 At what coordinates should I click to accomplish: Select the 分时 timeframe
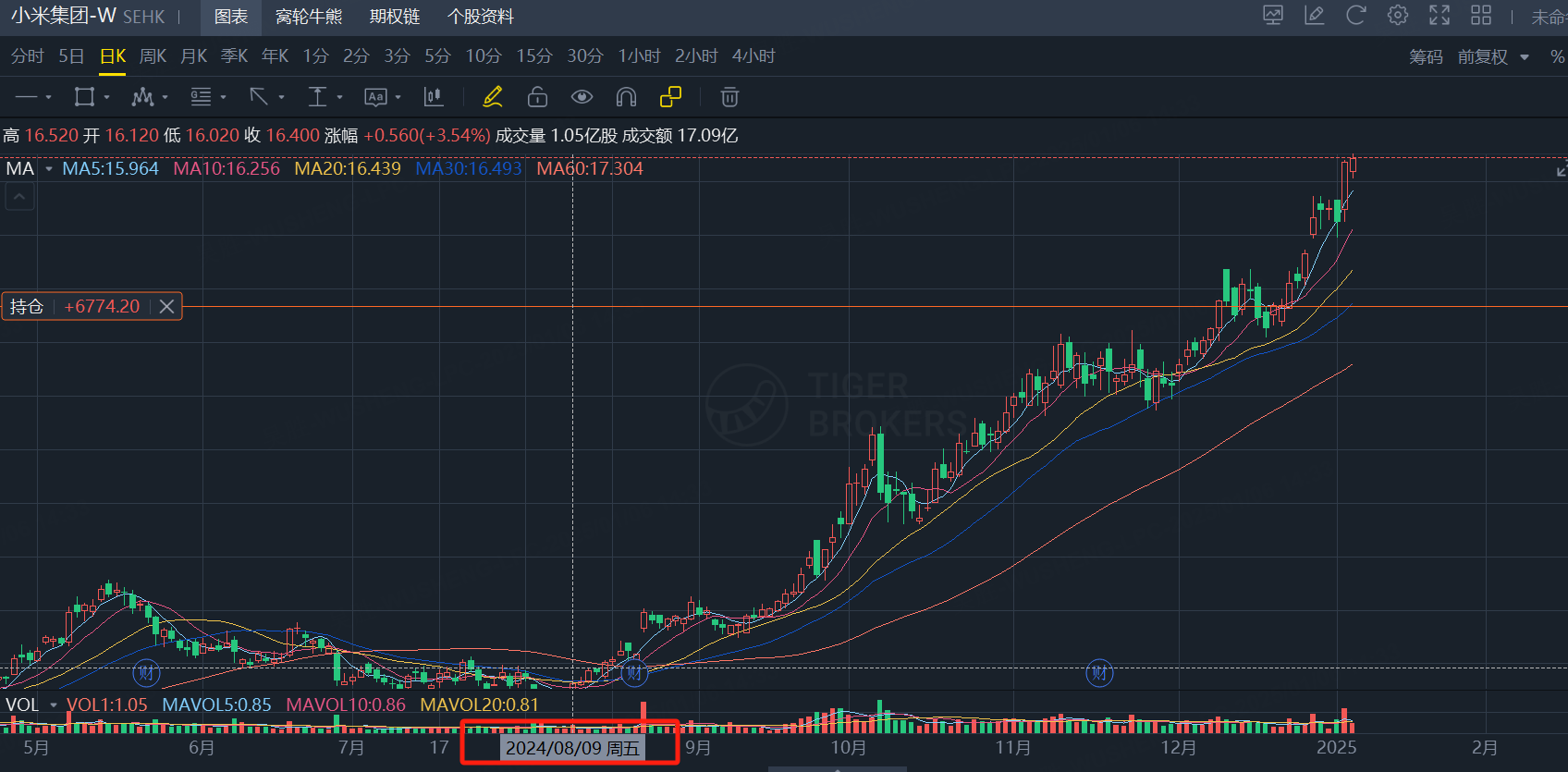click(x=27, y=56)
